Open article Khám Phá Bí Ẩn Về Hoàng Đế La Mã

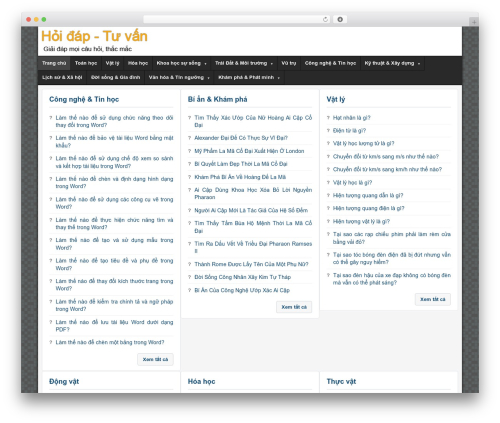pos(240,177)
